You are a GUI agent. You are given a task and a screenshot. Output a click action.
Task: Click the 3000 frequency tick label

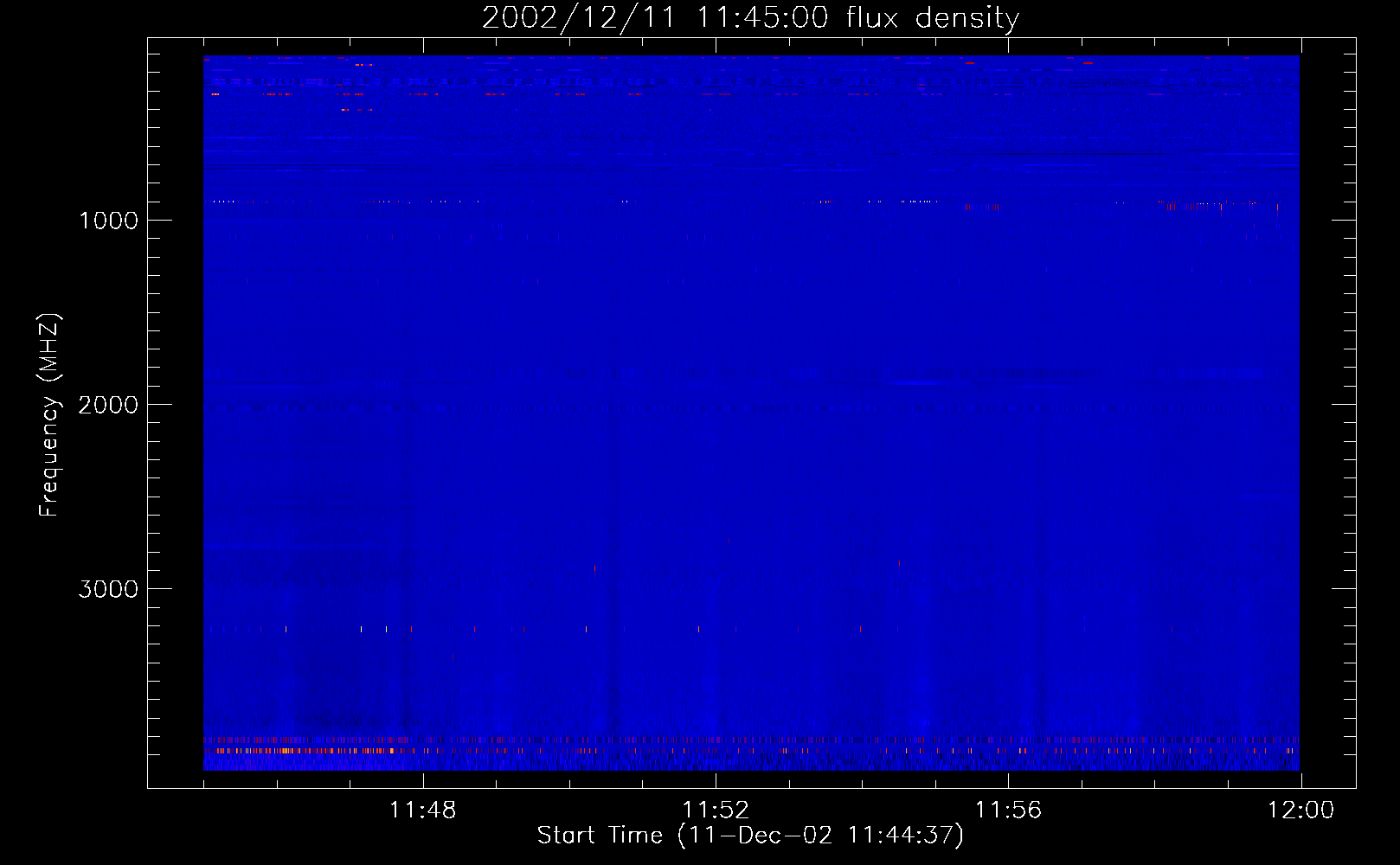(x=108, y=589)
